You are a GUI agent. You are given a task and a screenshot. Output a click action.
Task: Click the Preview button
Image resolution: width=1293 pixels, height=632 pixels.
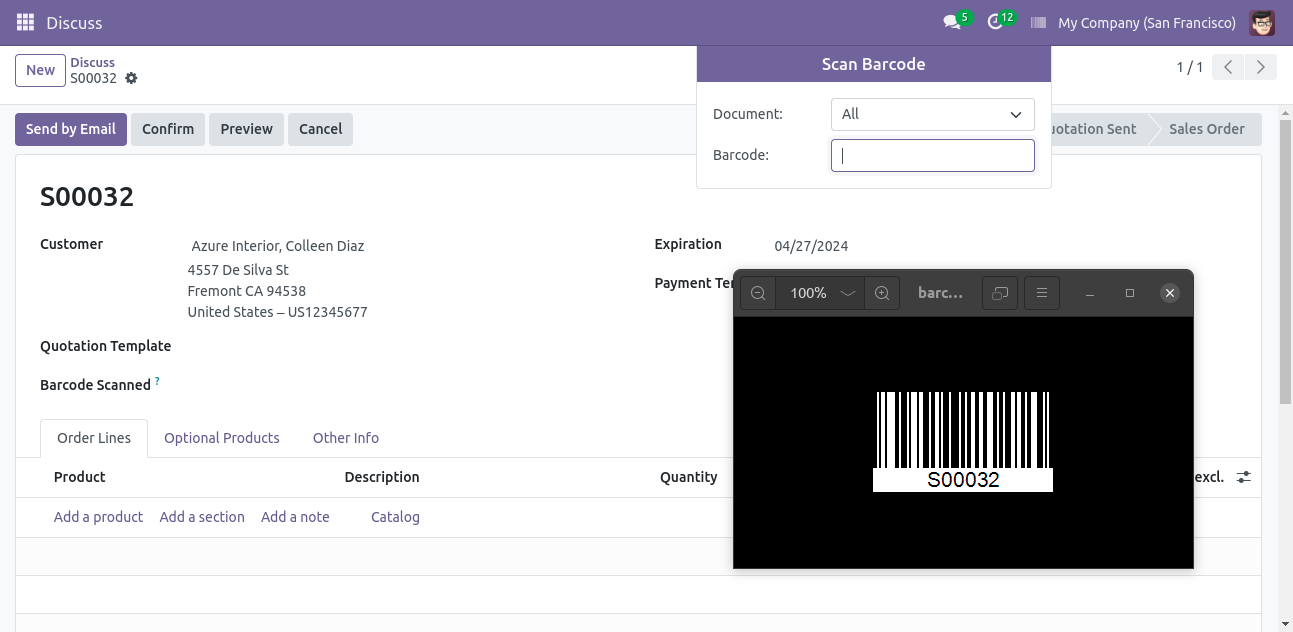pyautogui.click(x=247, y=129)
